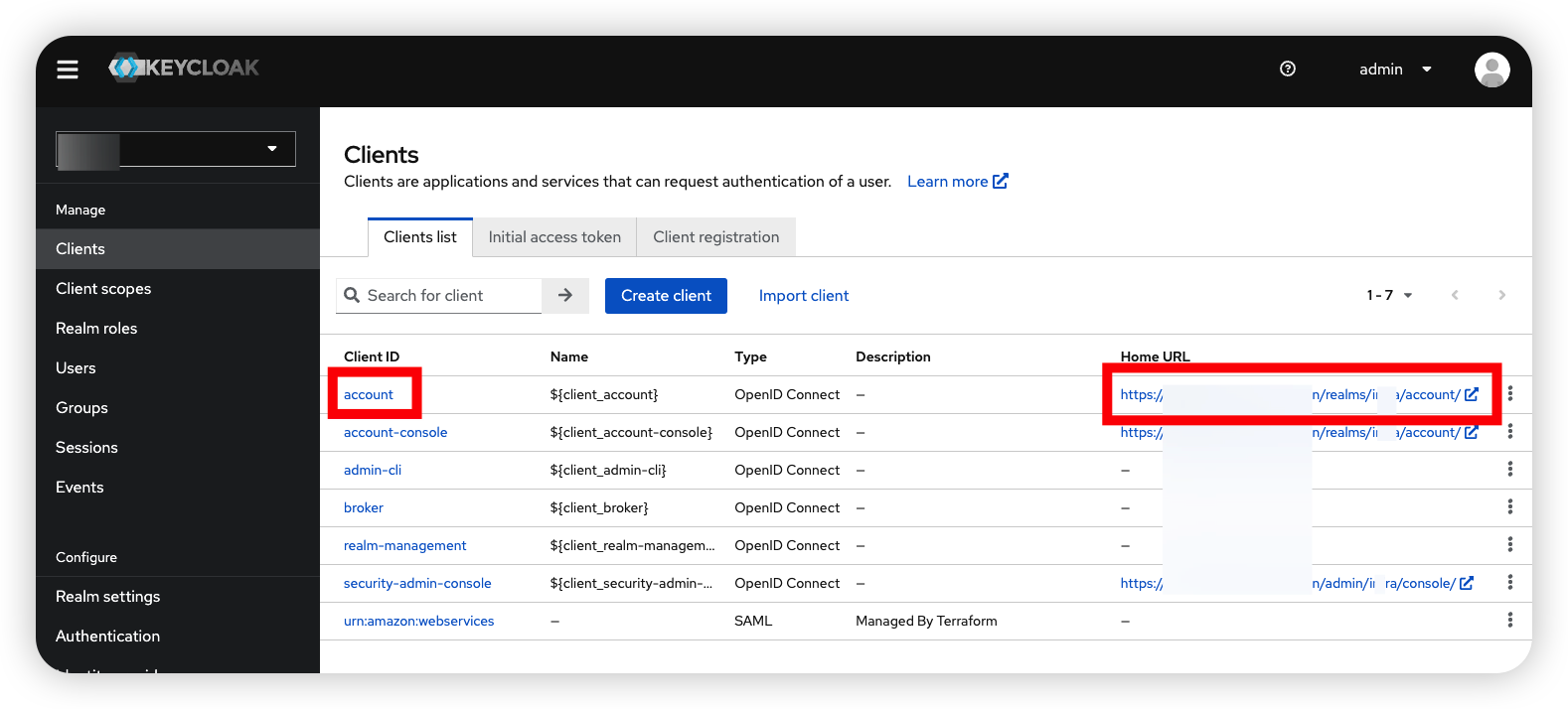Viewport: 1568px width, 709px height.
Task: Switch to Initial access token tab
Action: coord(554,237)
